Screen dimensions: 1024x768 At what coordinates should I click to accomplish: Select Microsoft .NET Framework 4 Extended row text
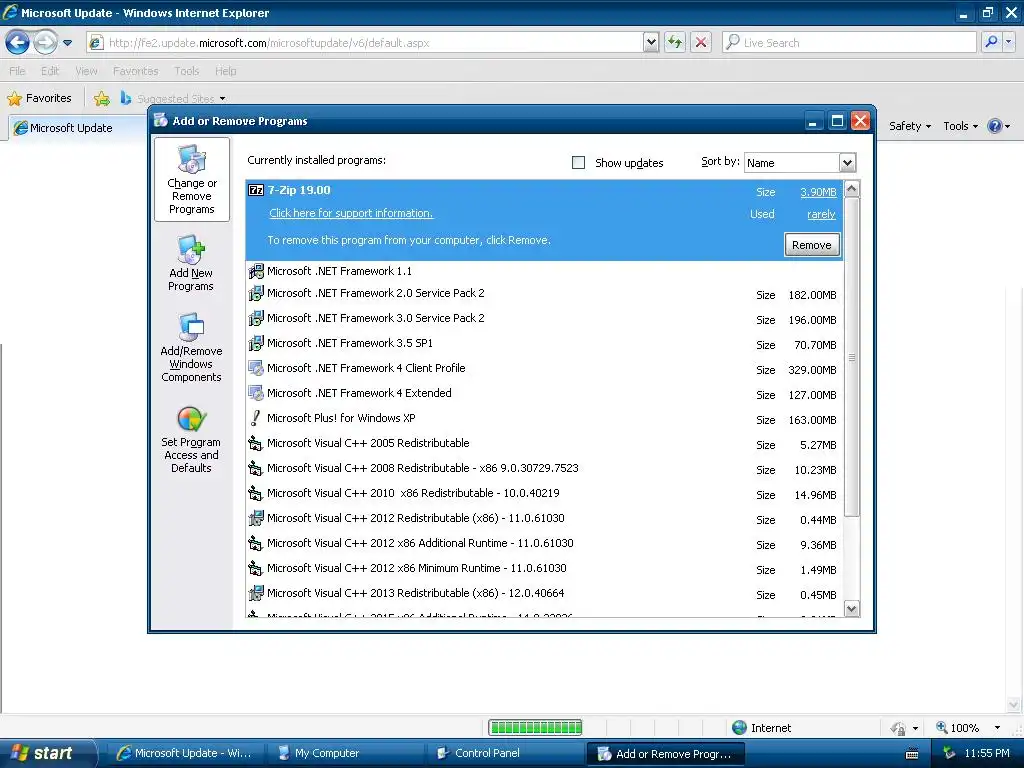[x=359, y=393]
